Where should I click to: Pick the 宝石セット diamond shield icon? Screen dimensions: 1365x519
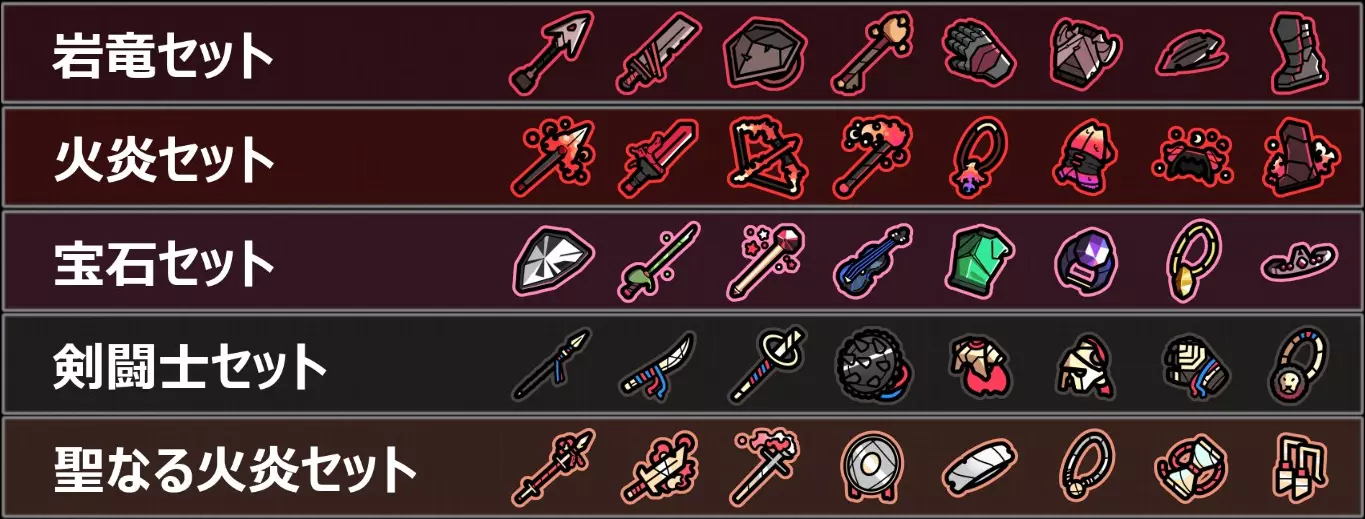point(553,263)
